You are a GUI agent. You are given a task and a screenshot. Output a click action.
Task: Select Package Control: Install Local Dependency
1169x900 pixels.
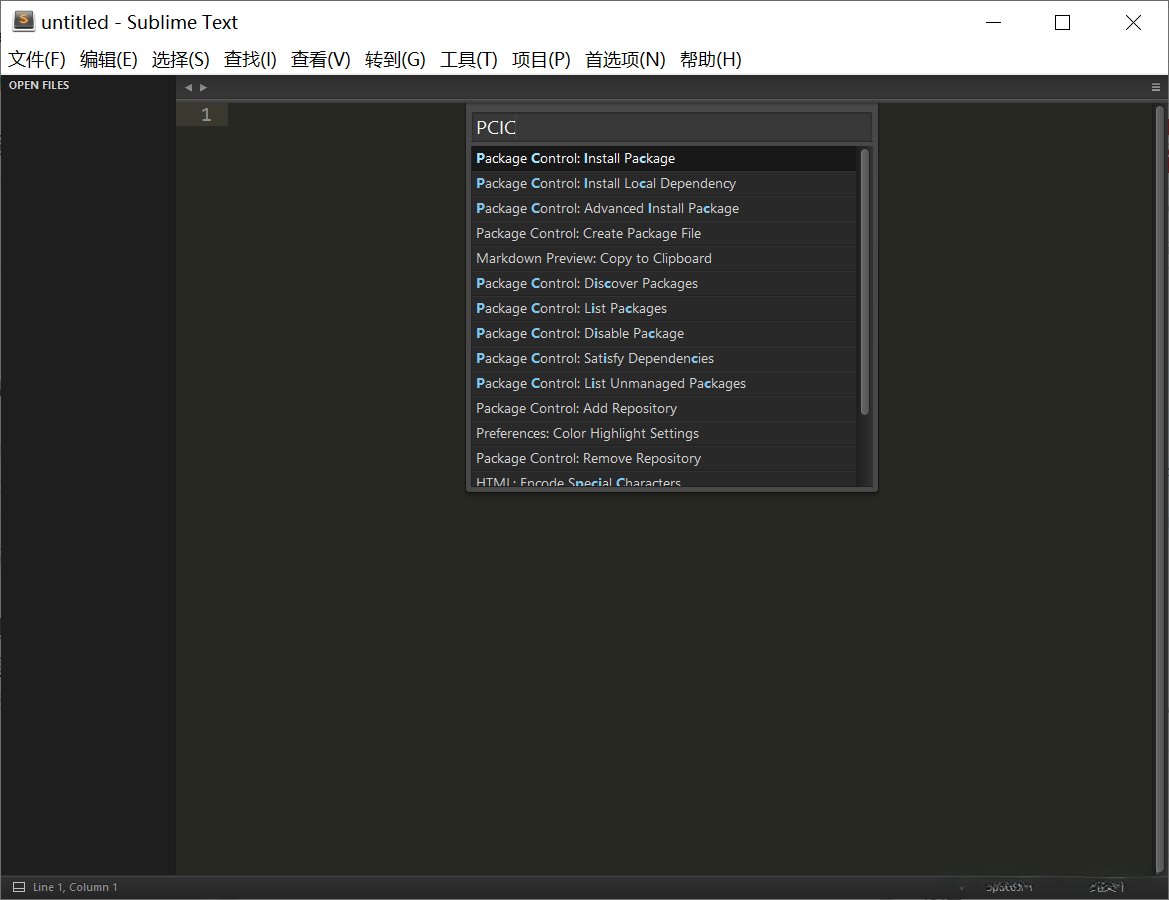coord(664,183)
